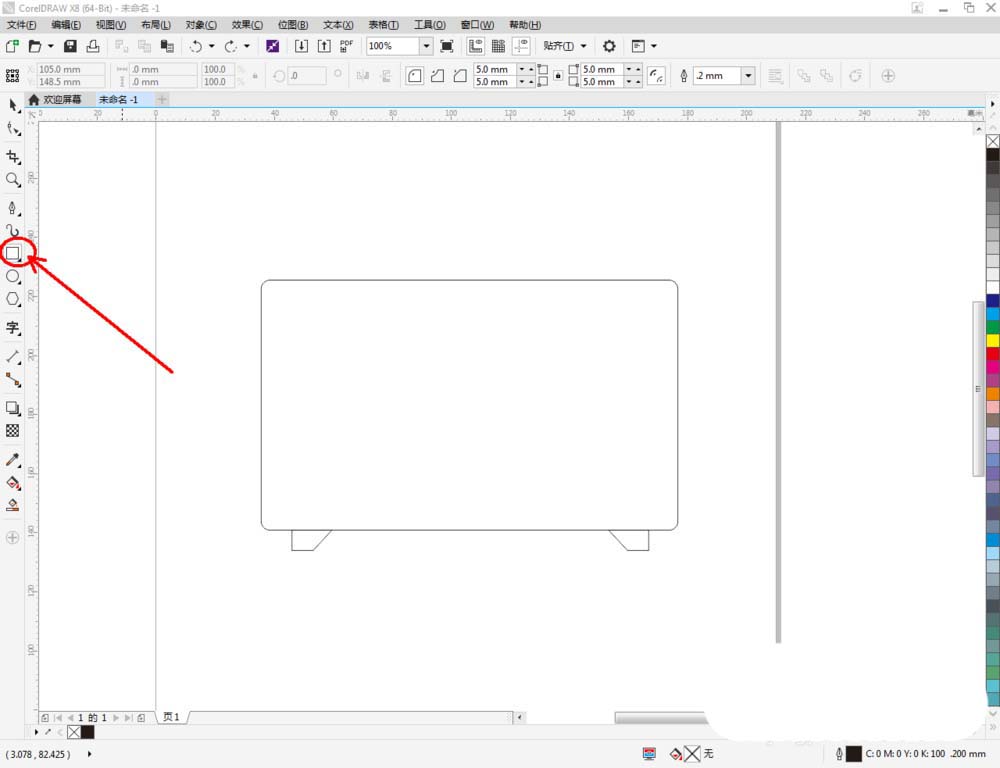The width and height of the screenshot is (1000, 768).
Task: Select the Pick tool arrow
Action: click(13, 105)
